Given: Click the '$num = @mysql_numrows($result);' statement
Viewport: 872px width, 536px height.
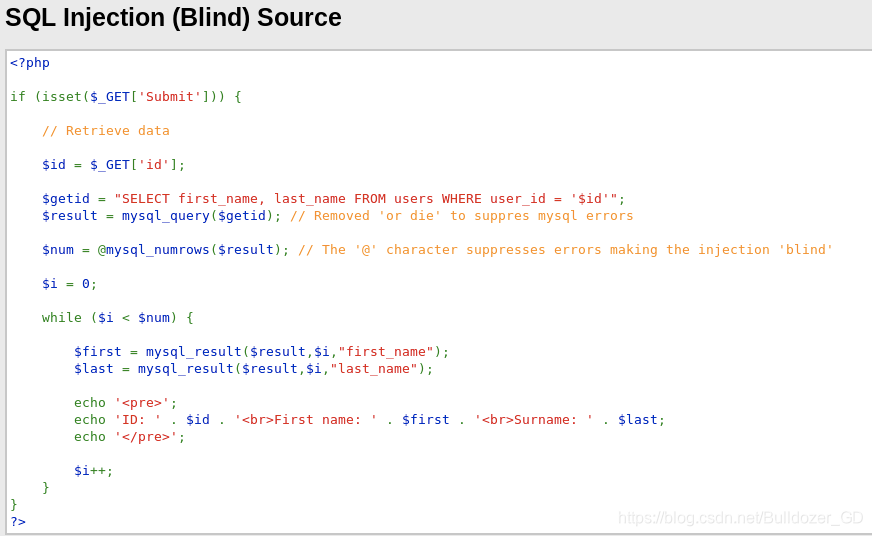Looking at the screenshot, I should (166, 250).
